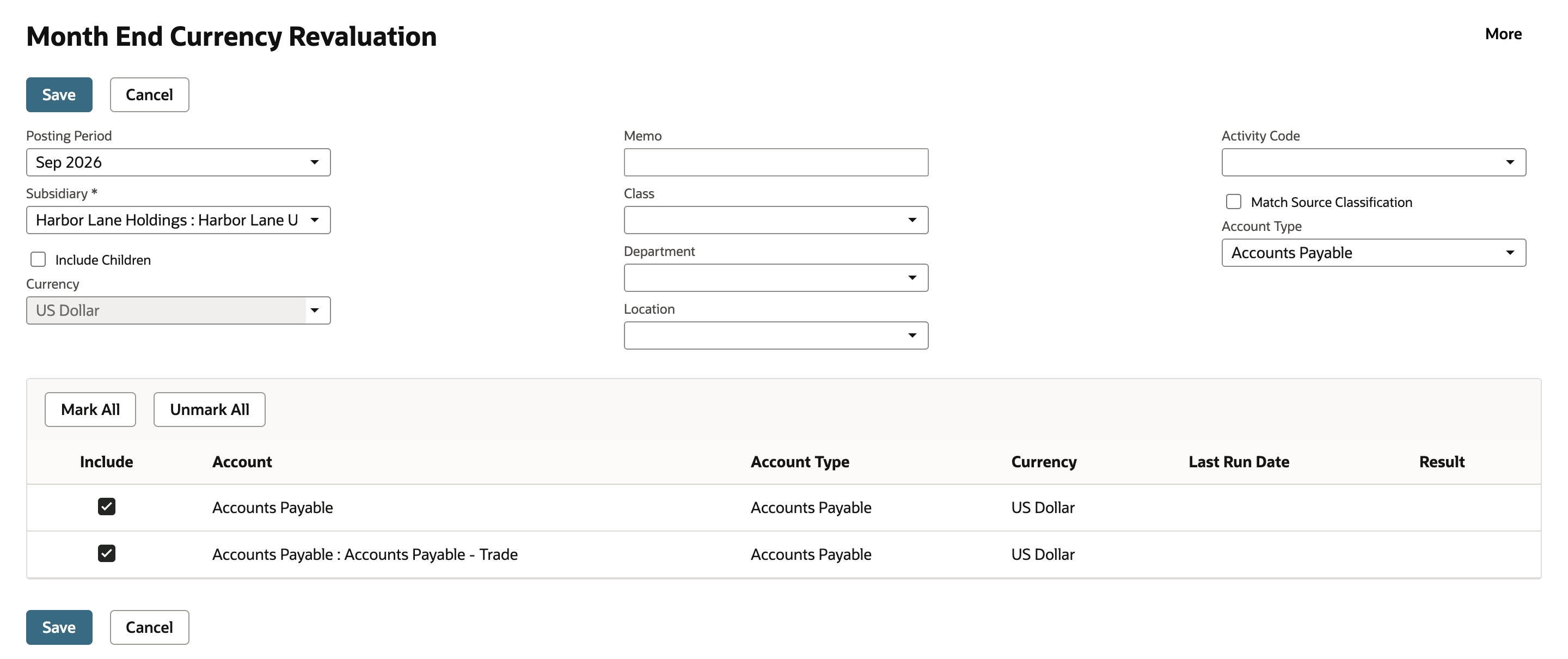Image resolution: width=1568 pixels, height=659 pixels.
Task: Uncheck Include for Accounts Payable row
Action: [107, 507]
